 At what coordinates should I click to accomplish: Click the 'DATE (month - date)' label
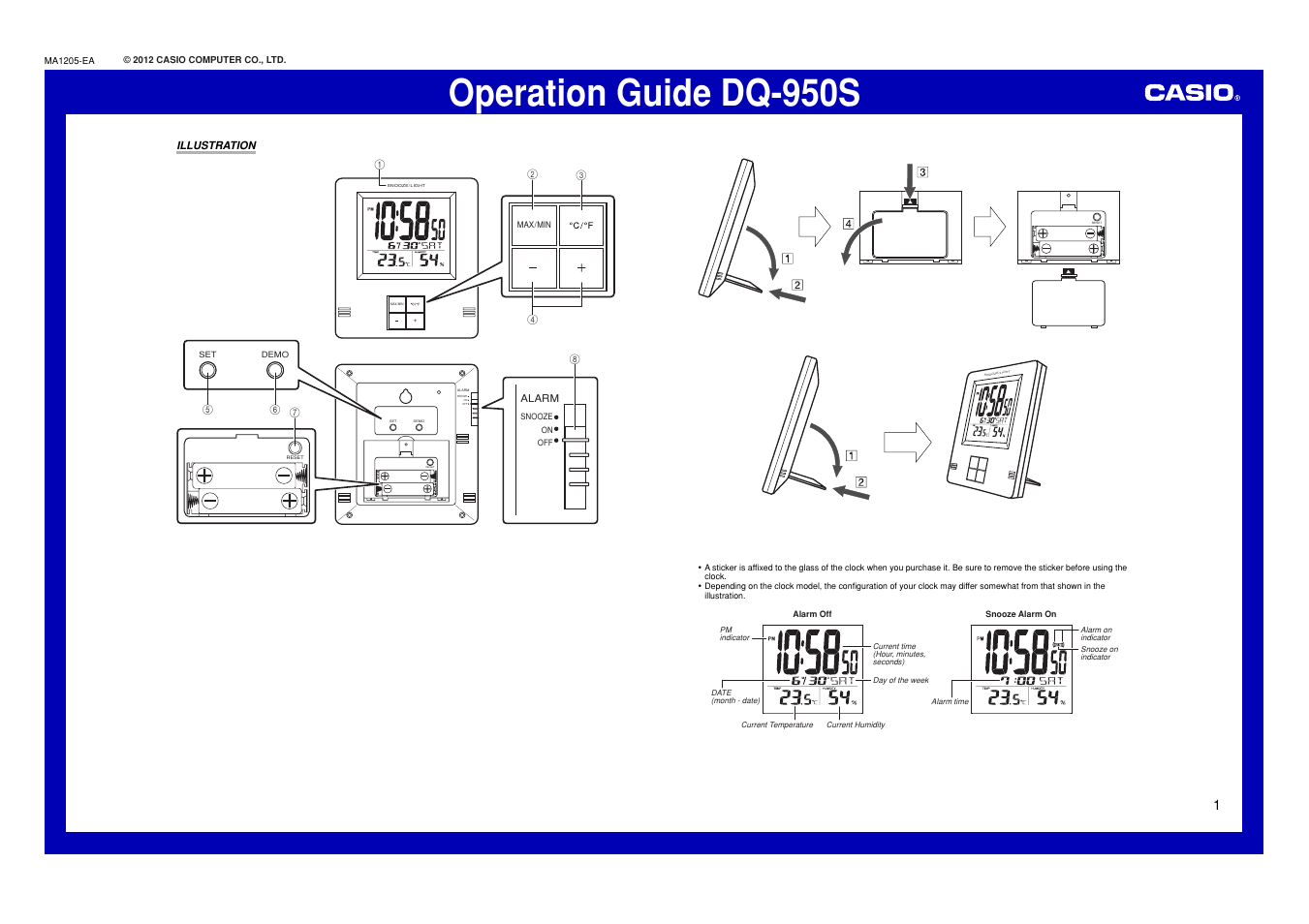735,696
